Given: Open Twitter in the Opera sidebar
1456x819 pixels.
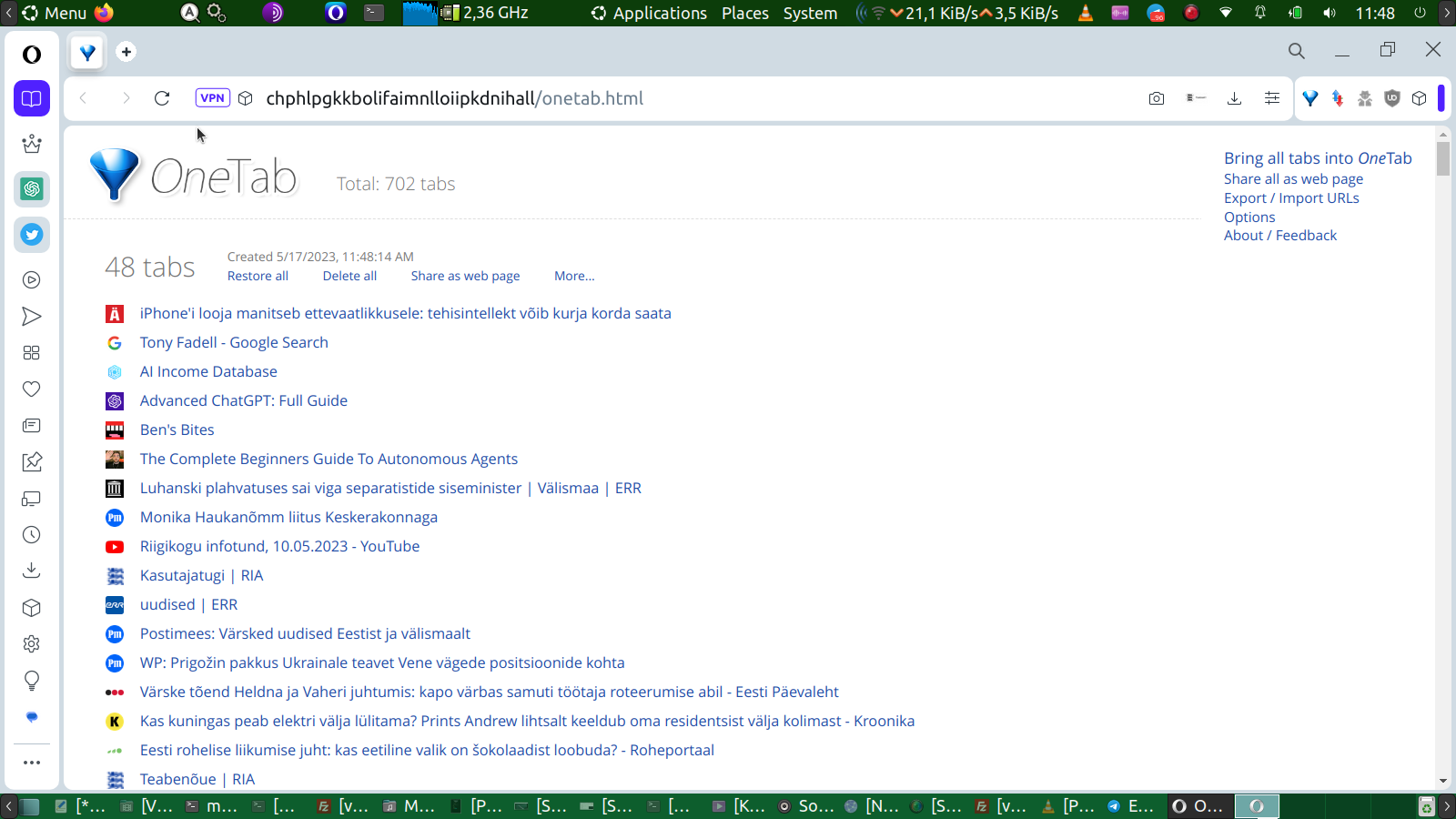Looking at the screenshot, I should pyautogui.click(x=32, y=235).
